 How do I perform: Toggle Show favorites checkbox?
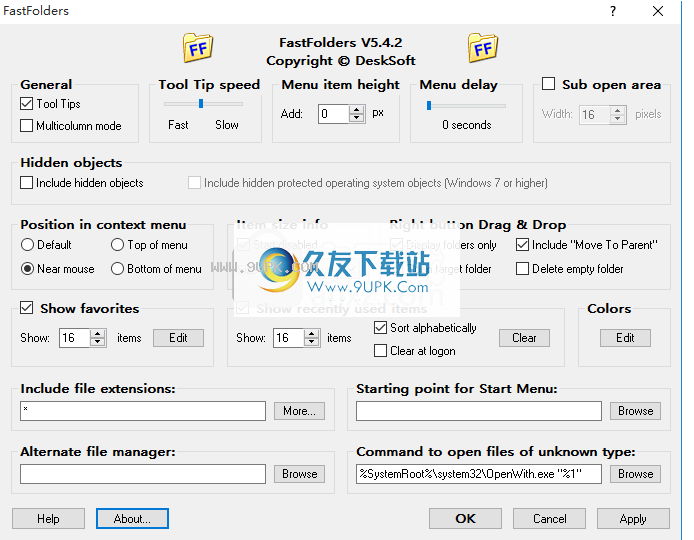(27, 308)
